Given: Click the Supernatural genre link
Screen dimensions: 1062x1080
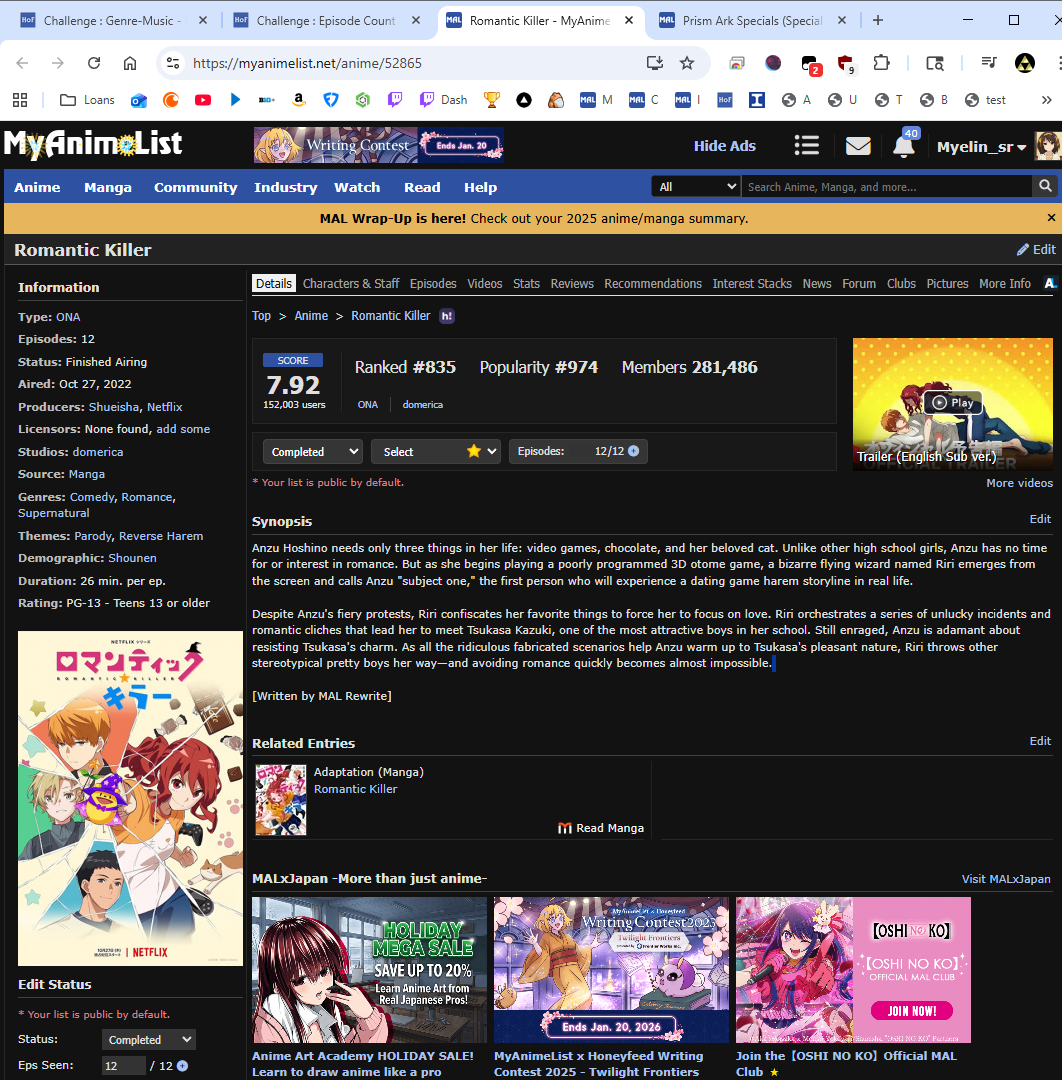Looking at the screenshot, I should click(x=54, y=513).
